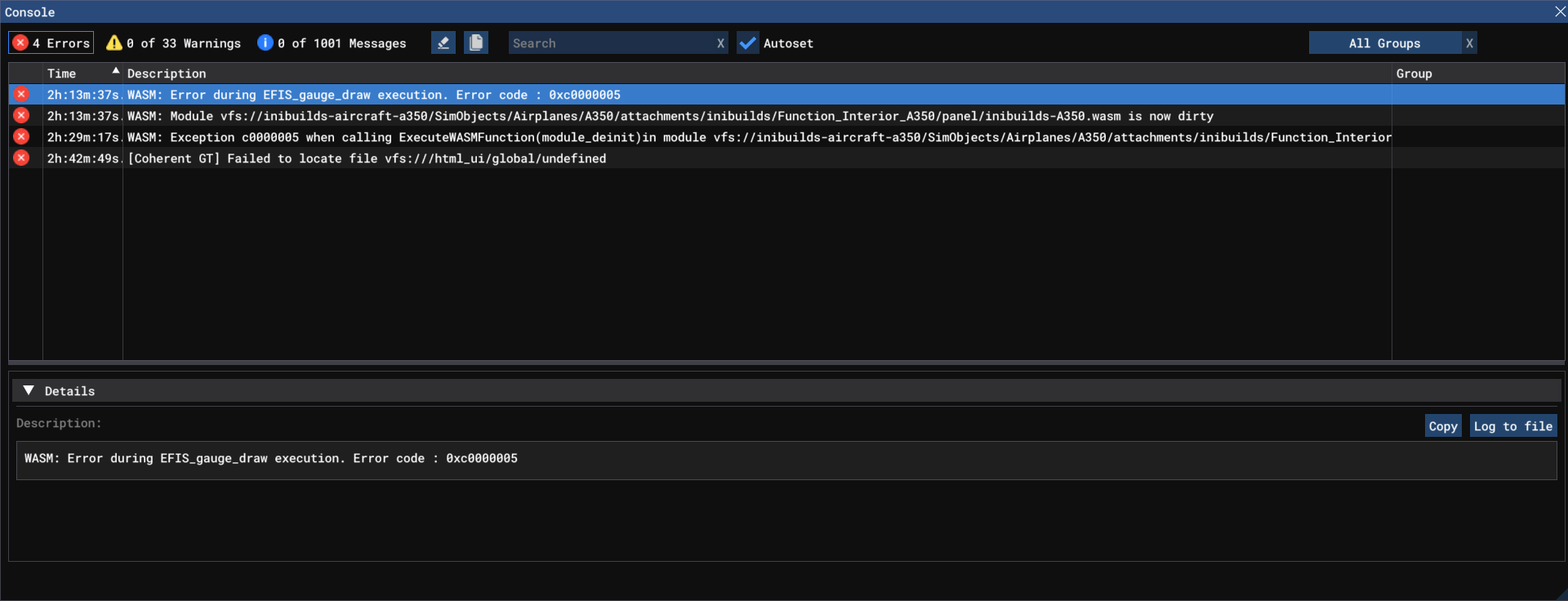The height and width of the screenshot is (601, 1568).
Task: Reset the All Groups filter with its X
Action: pyautogui.click(x=1469, y=43)
